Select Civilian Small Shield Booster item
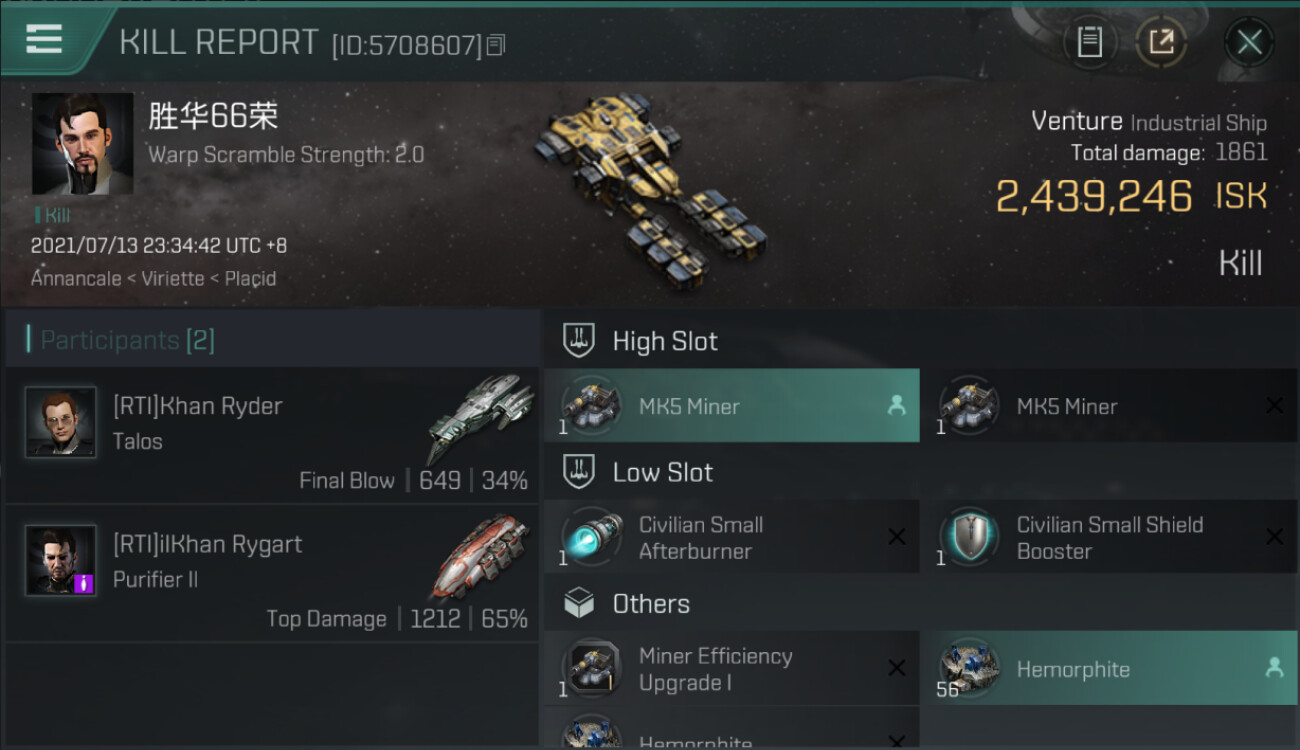 pos(1110,537)
